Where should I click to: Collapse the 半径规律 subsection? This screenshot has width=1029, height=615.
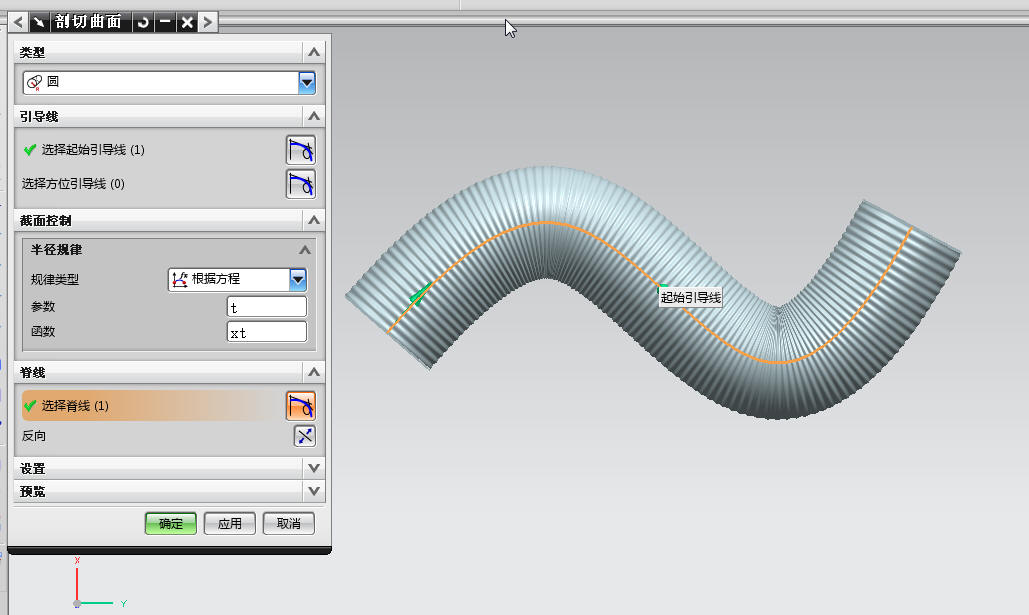click(304, 249)
